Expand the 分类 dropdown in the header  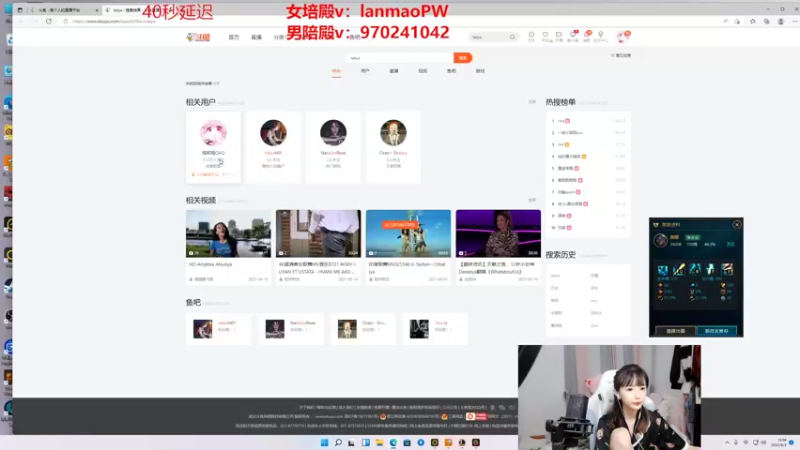[x=279, y=37]
